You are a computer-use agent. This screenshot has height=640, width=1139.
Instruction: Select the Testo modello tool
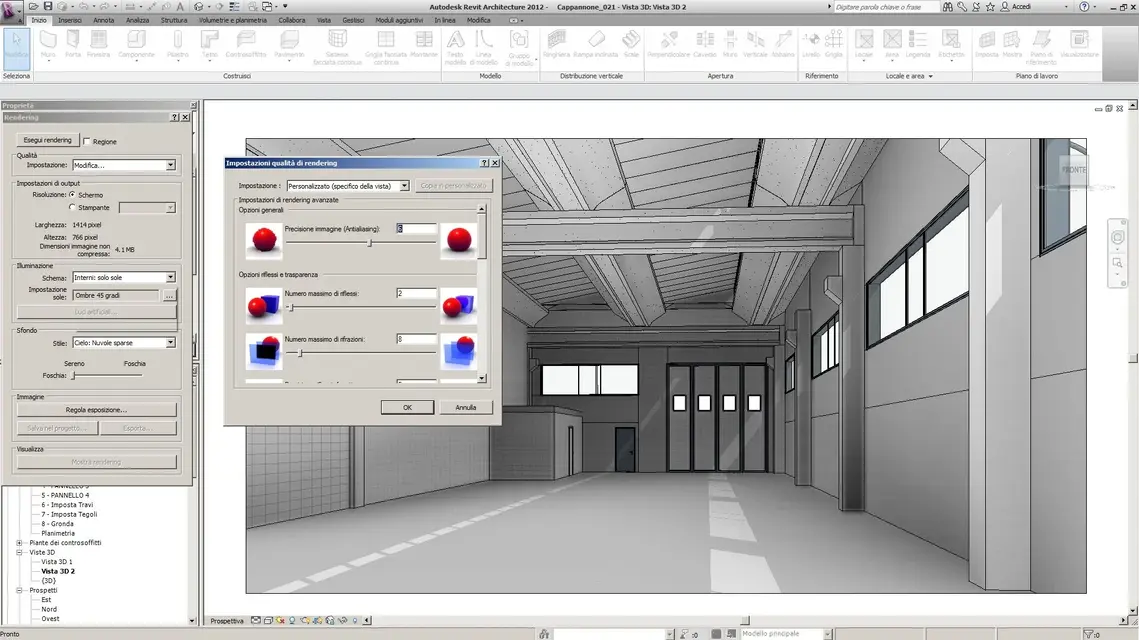455,48
